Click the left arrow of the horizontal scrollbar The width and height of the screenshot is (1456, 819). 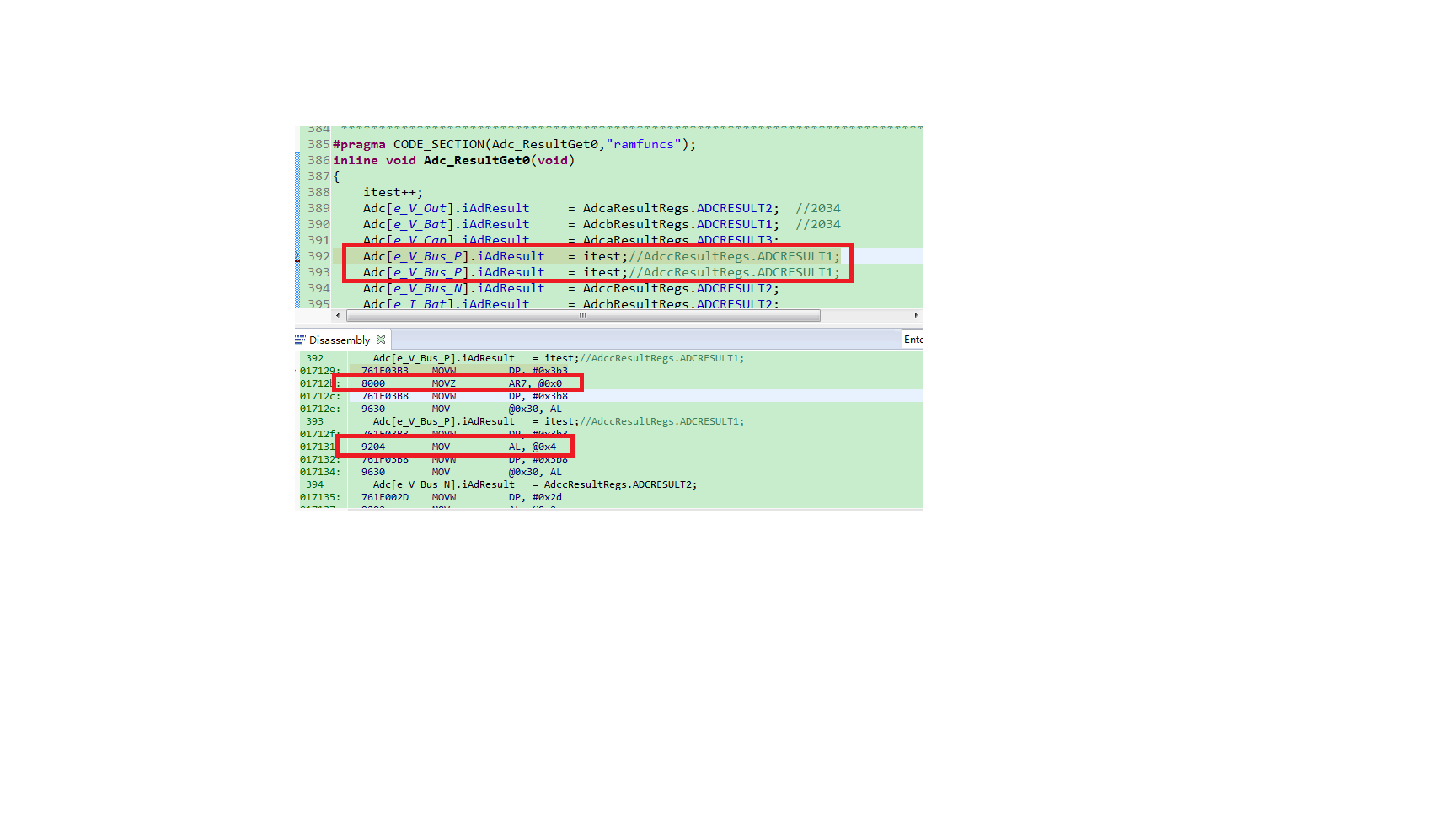click(338, 315)
